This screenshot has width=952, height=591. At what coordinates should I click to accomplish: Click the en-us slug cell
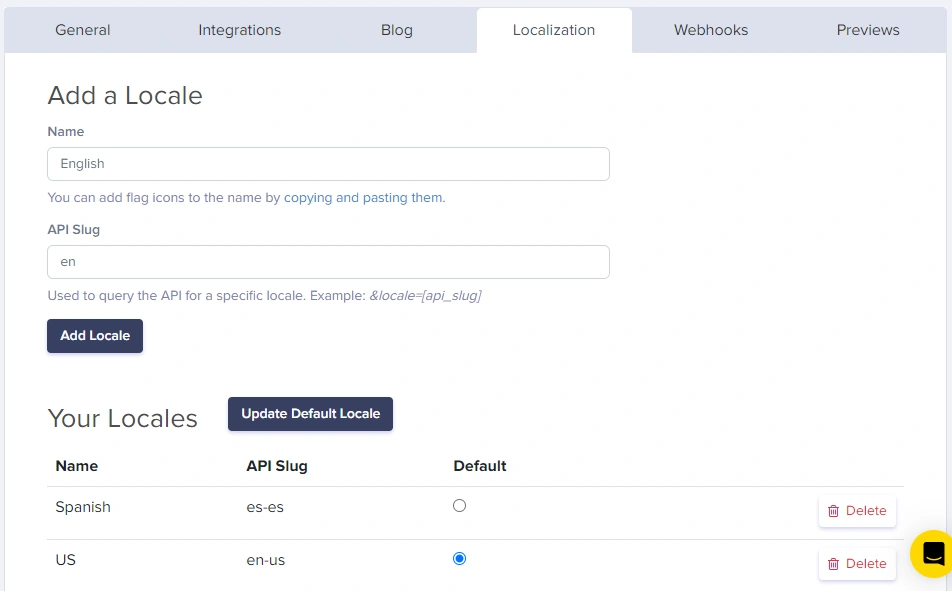coord(266,560)
